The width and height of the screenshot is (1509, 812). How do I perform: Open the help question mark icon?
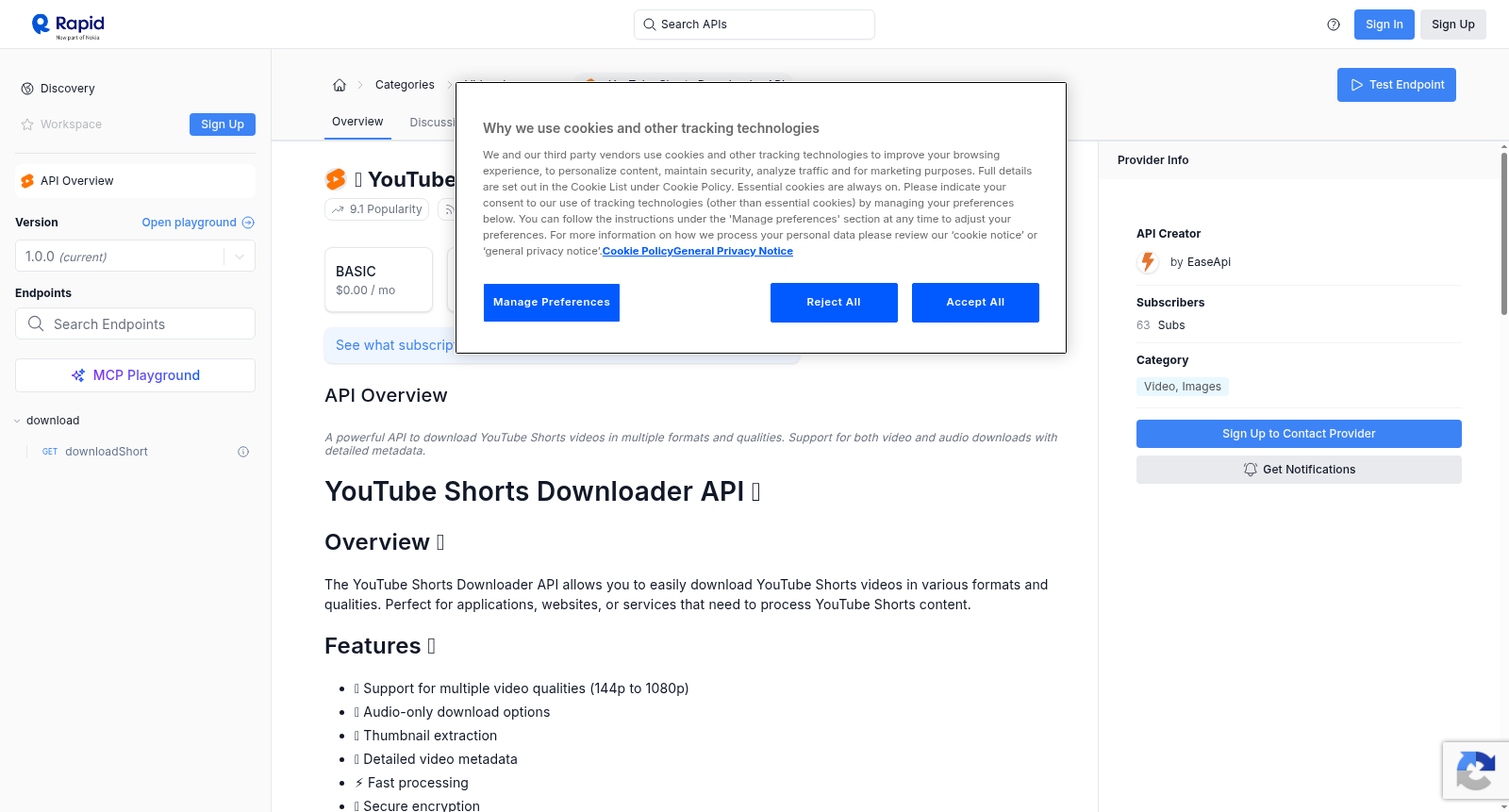tap(1334, 25)
